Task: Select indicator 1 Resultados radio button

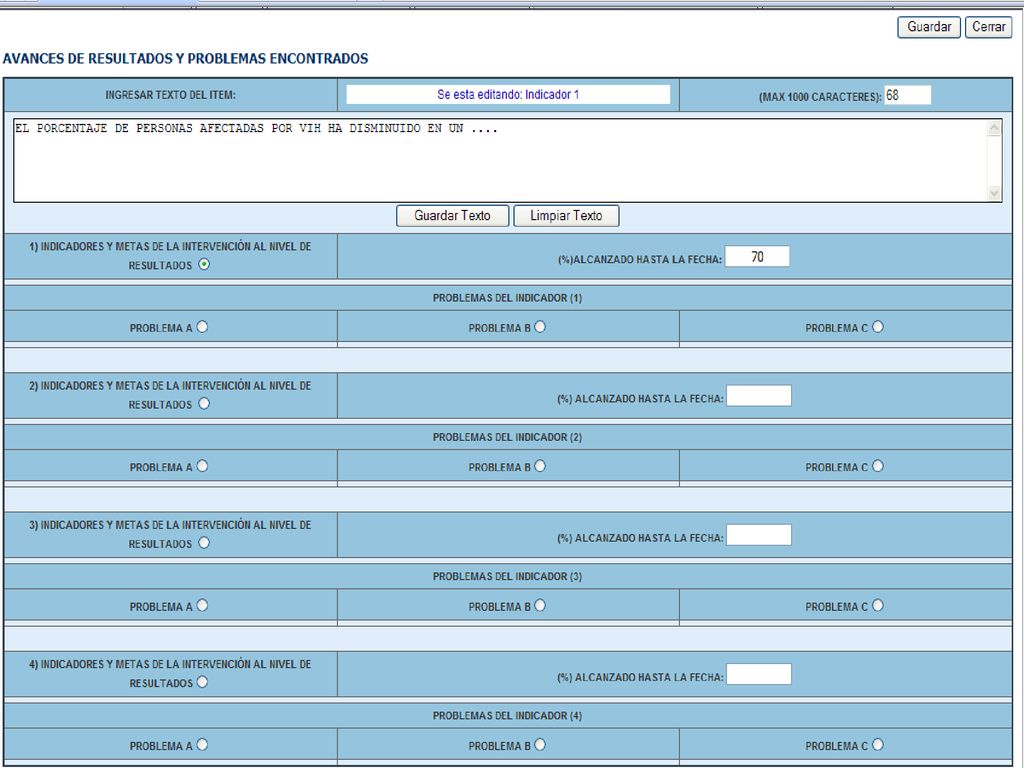Action: click(204, 264)
